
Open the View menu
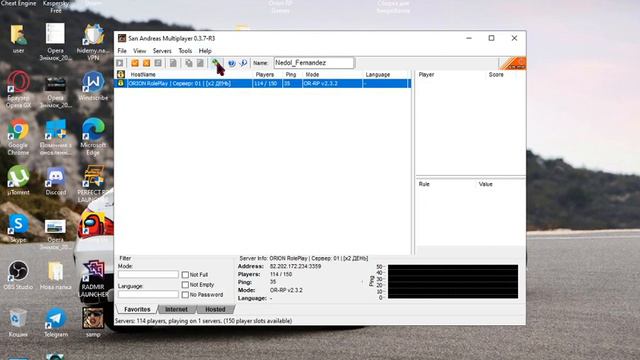[140, 51]
